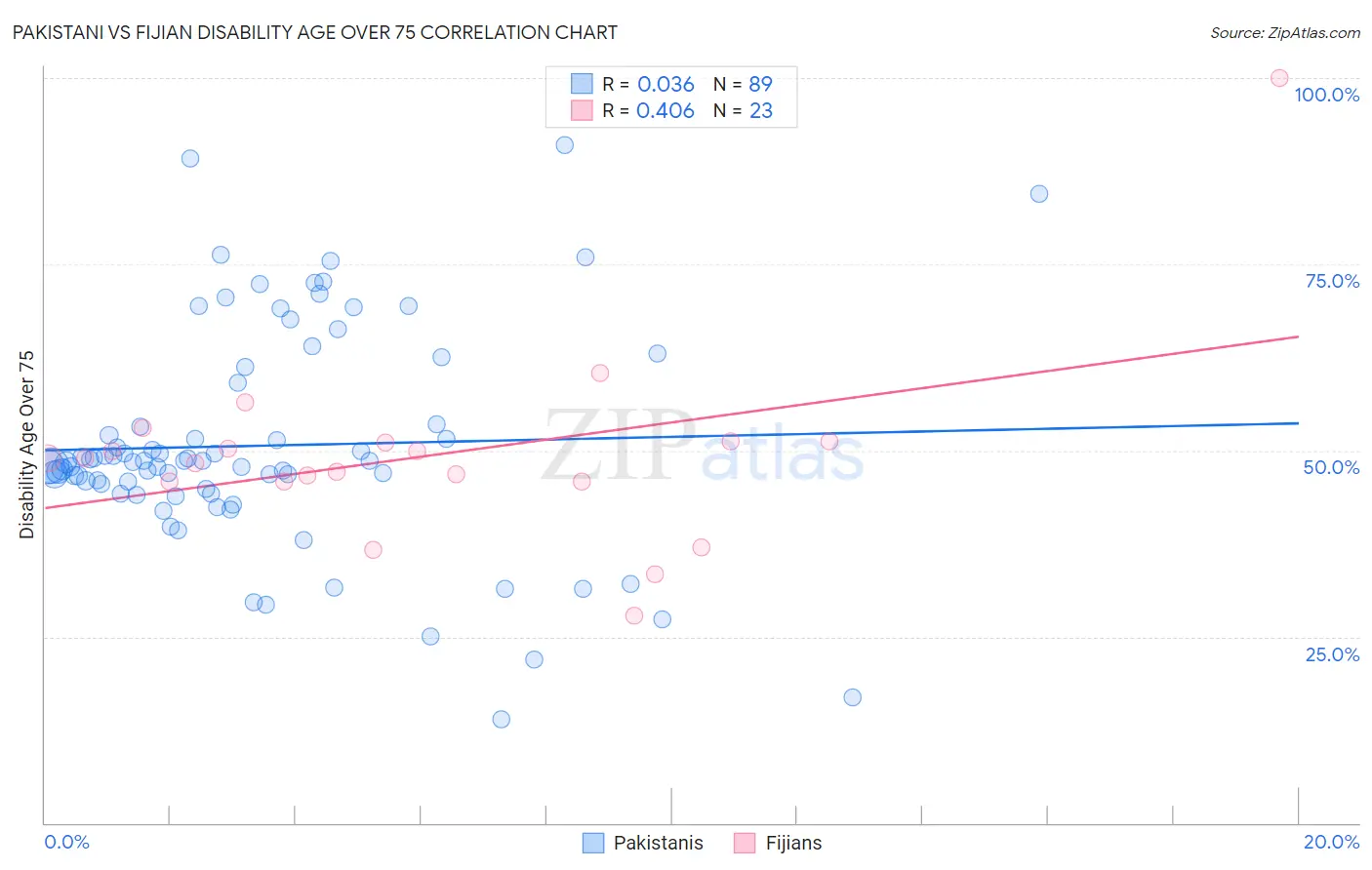1372x870 pixels.
Task: Select the Pakistanis legend label
Action: pos(658,843)
